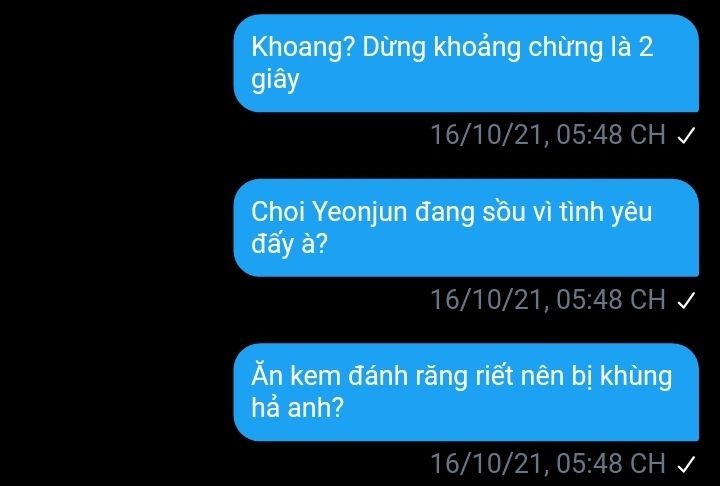Click the timestamp below the "2 giây" message

[x=548, y=135]
